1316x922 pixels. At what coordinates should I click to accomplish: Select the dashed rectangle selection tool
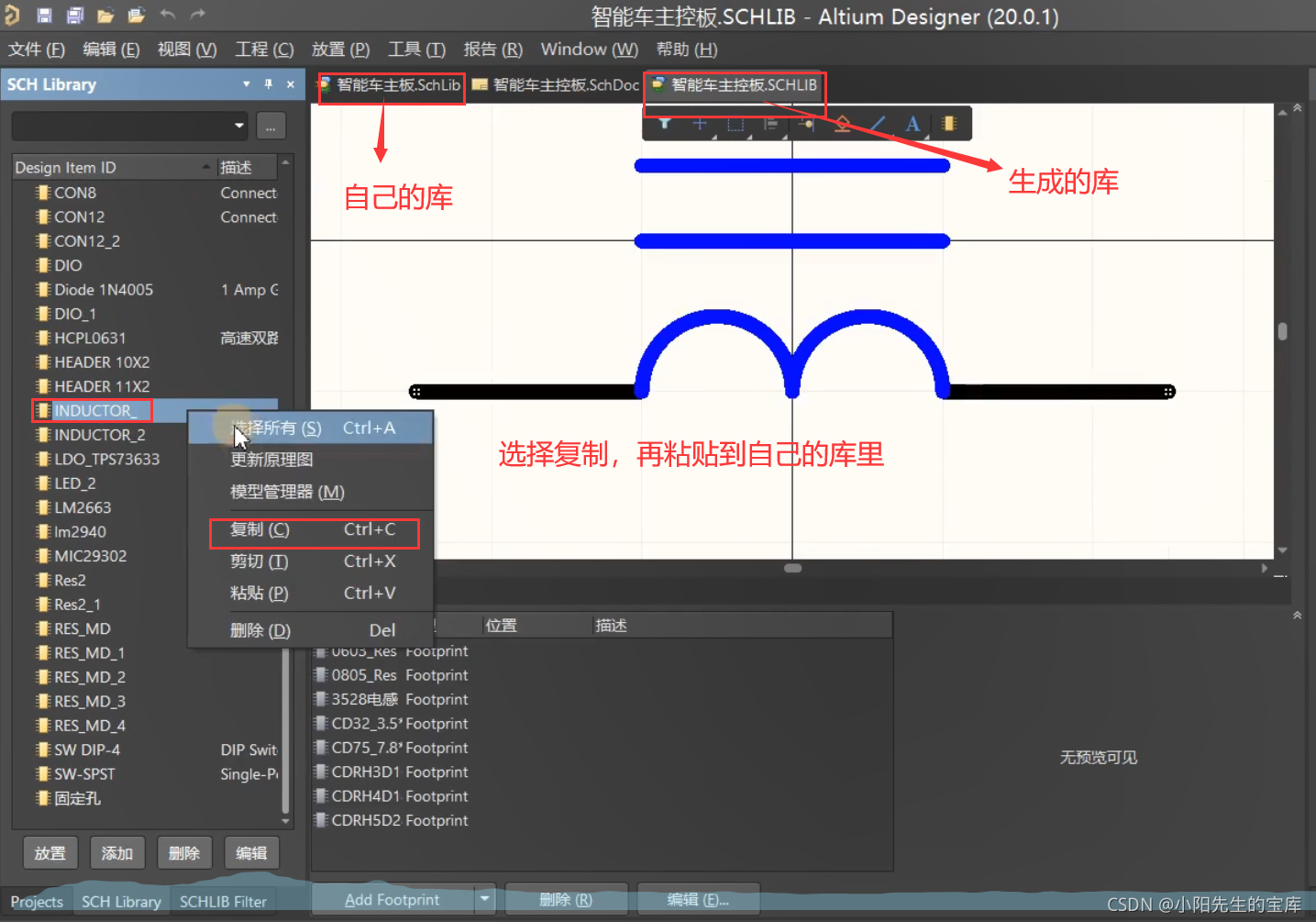(x=735, y=124)
